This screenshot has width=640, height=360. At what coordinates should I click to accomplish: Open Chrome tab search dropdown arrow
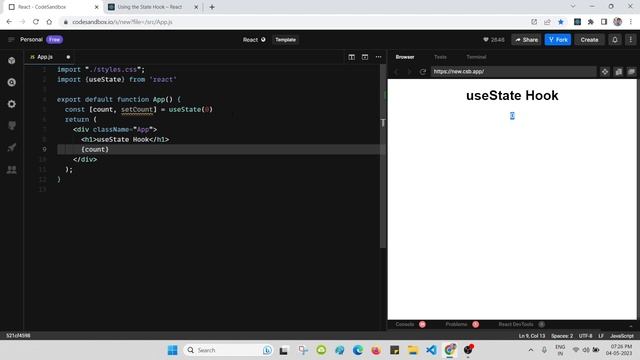click(573, 7)
